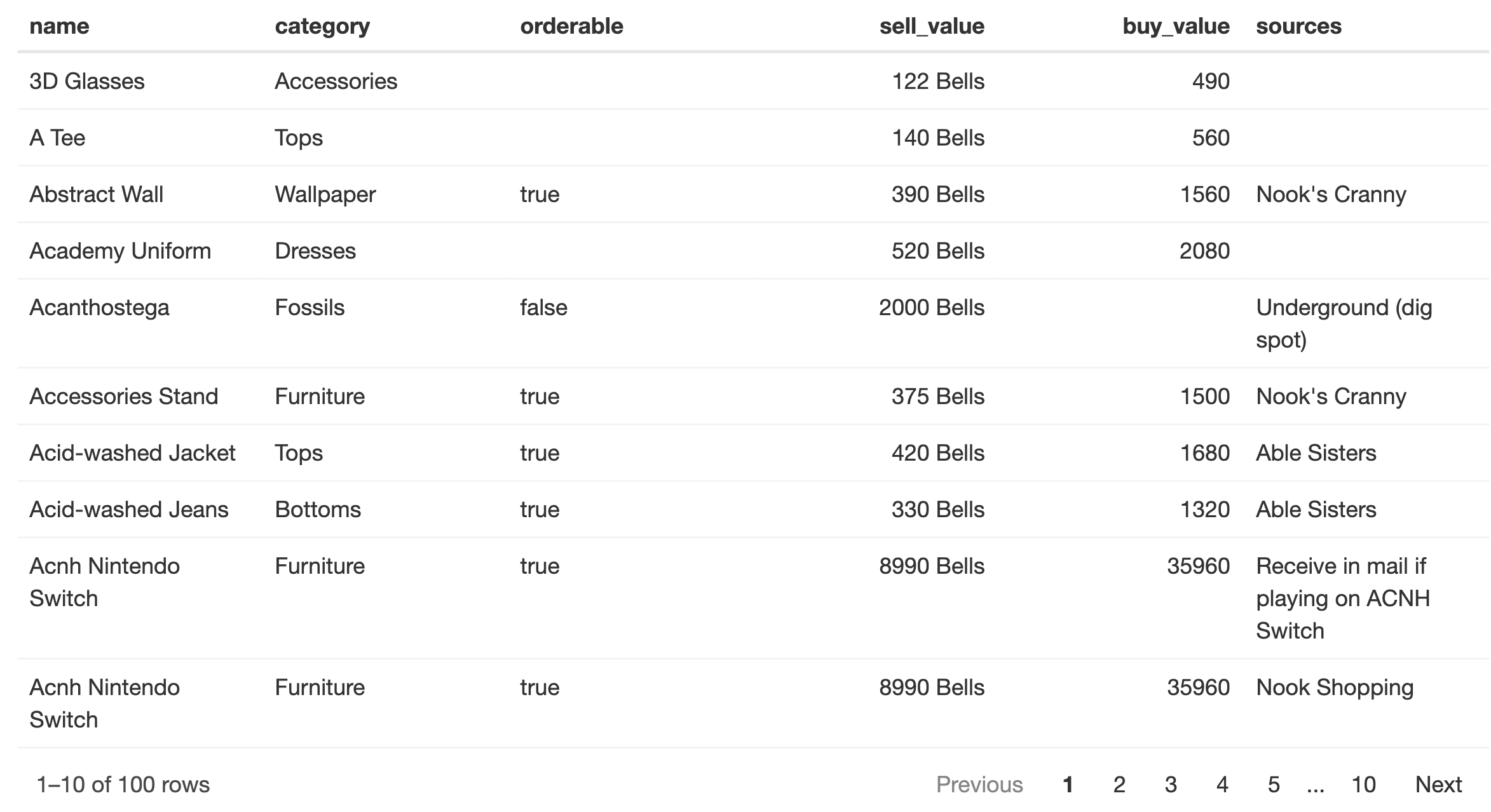Sort rows by sell_value header
Image resolution: width=1491 pixels, height=812 pixels.
(931, 26)
